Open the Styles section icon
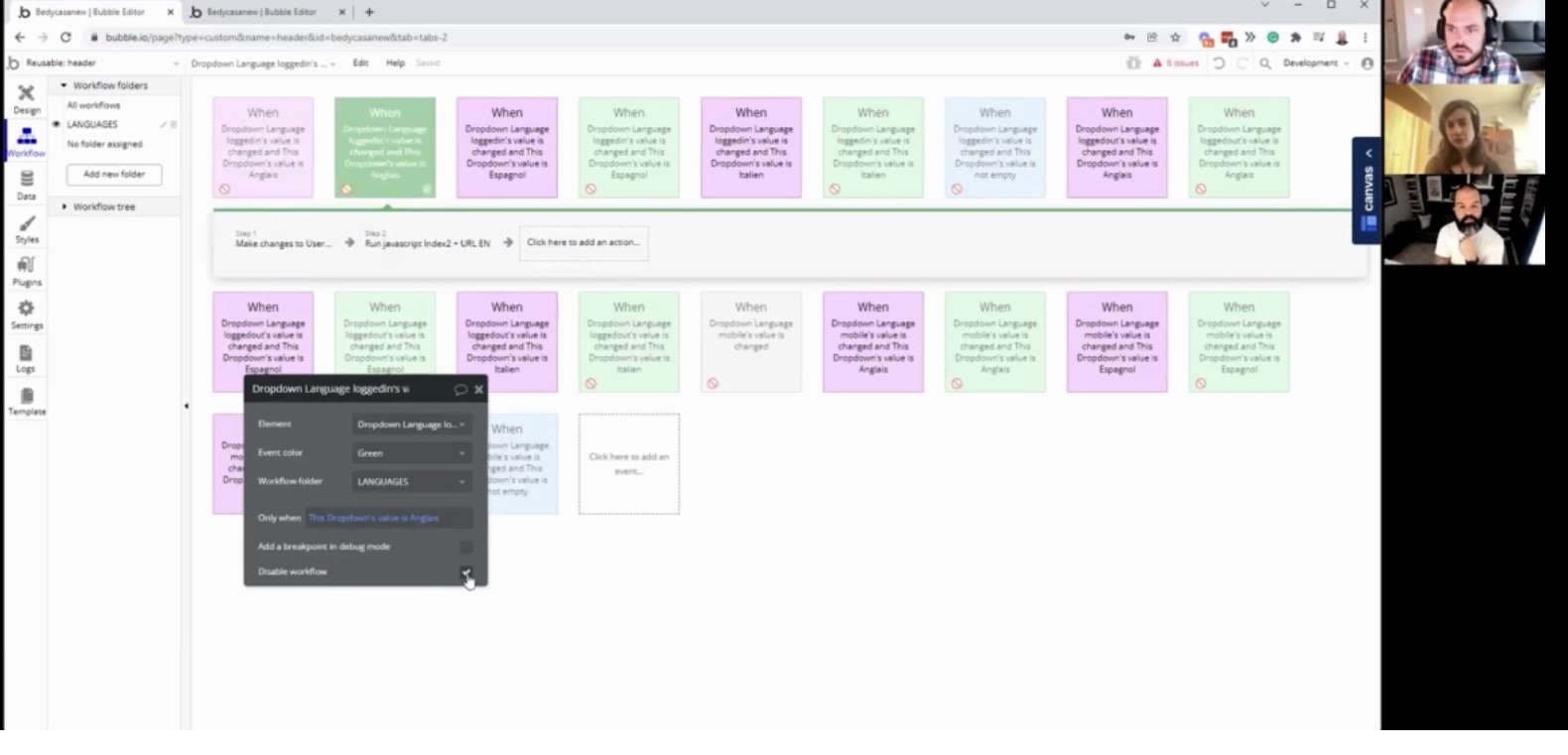This screenshot has width=1568, height=755. pos(27,229)
